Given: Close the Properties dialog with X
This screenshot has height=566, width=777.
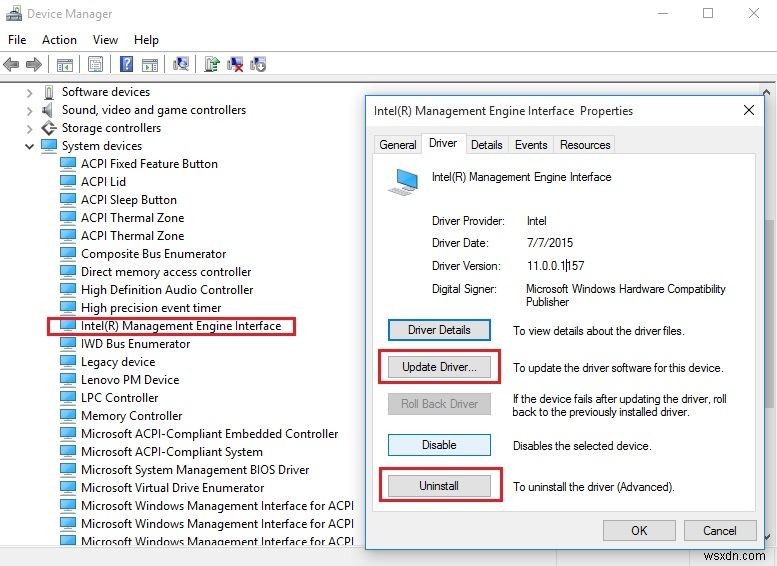Looking at the screenshot, I should [x=749, y=110].
